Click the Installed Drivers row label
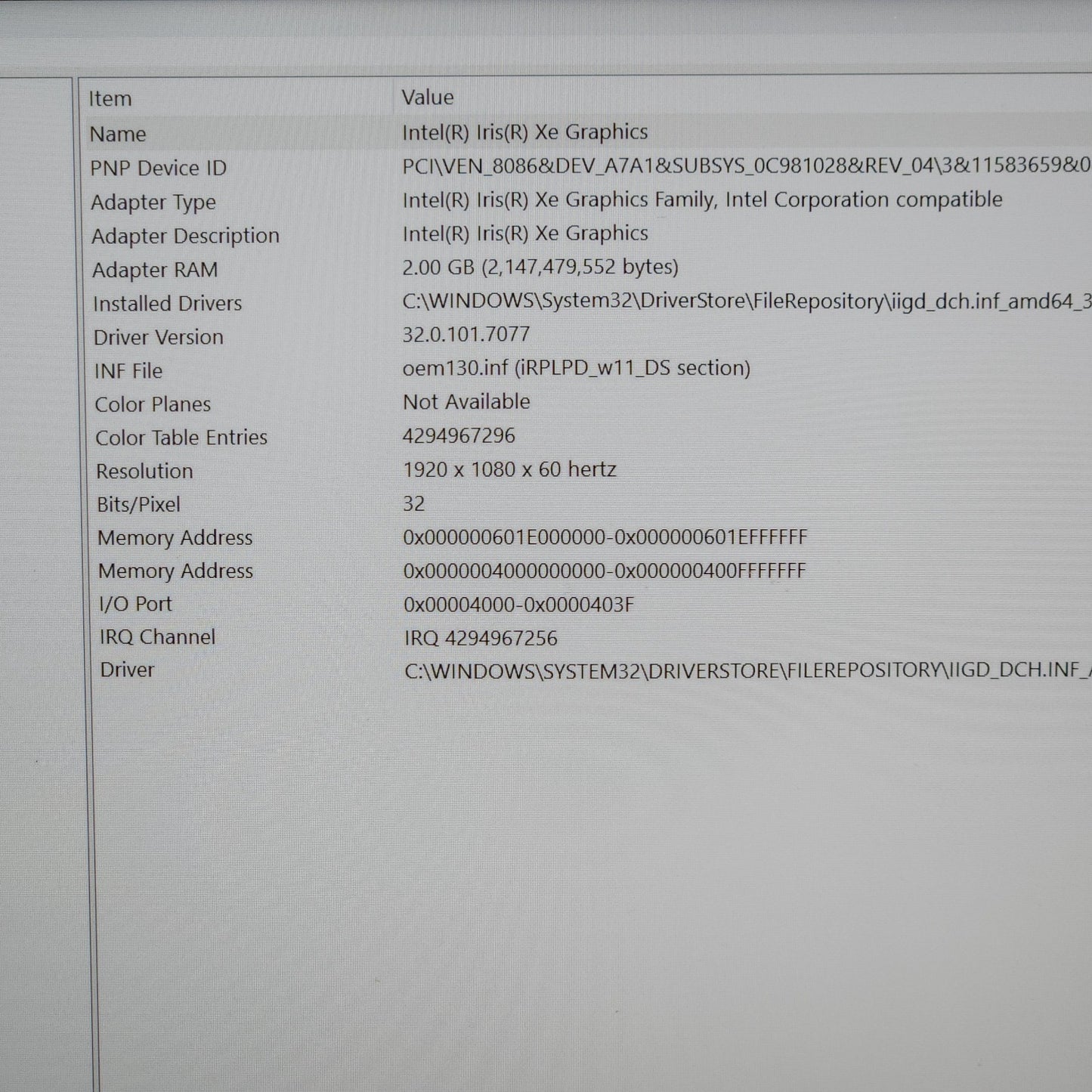The image size is (1092, 1092). [167, 303]
